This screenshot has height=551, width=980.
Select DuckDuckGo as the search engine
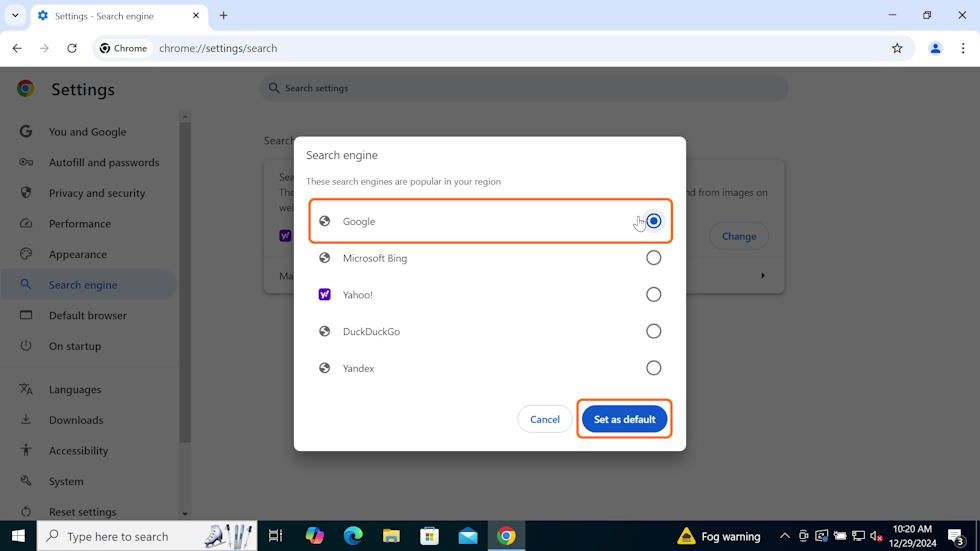click(653, 331)
